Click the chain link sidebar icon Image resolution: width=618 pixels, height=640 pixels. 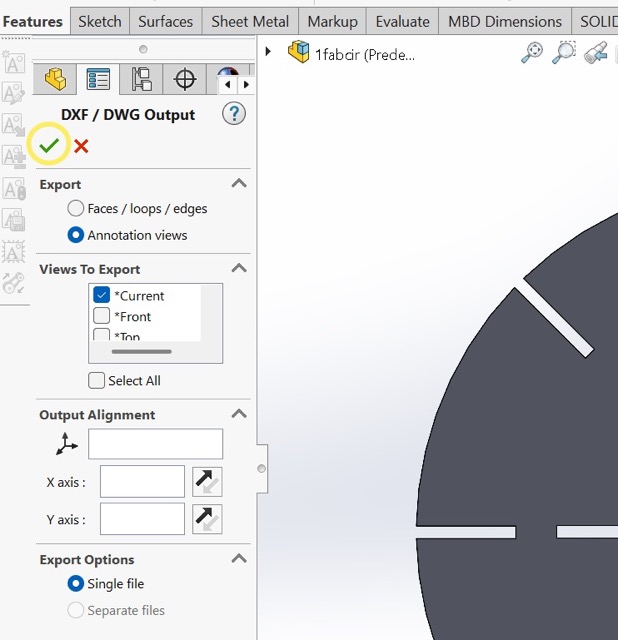(13, 282)
